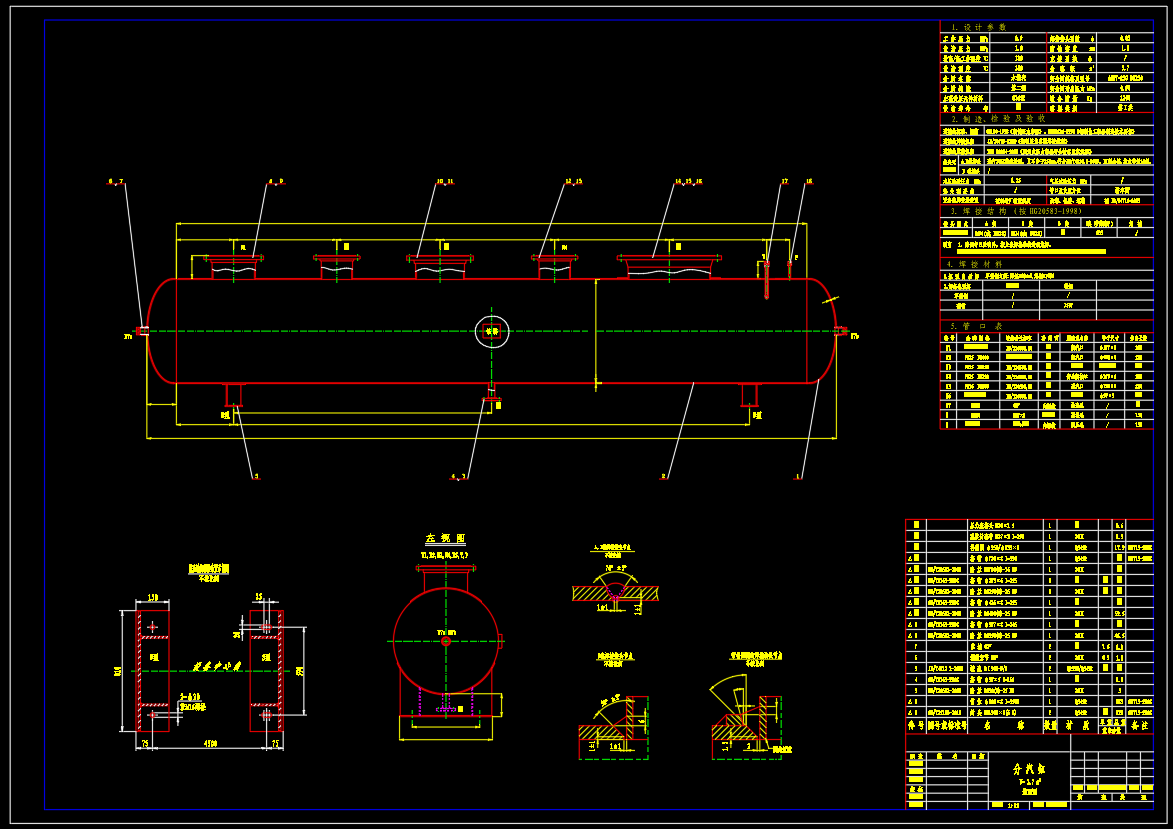
Task: Select part balloon number 17
Action: 784,182
